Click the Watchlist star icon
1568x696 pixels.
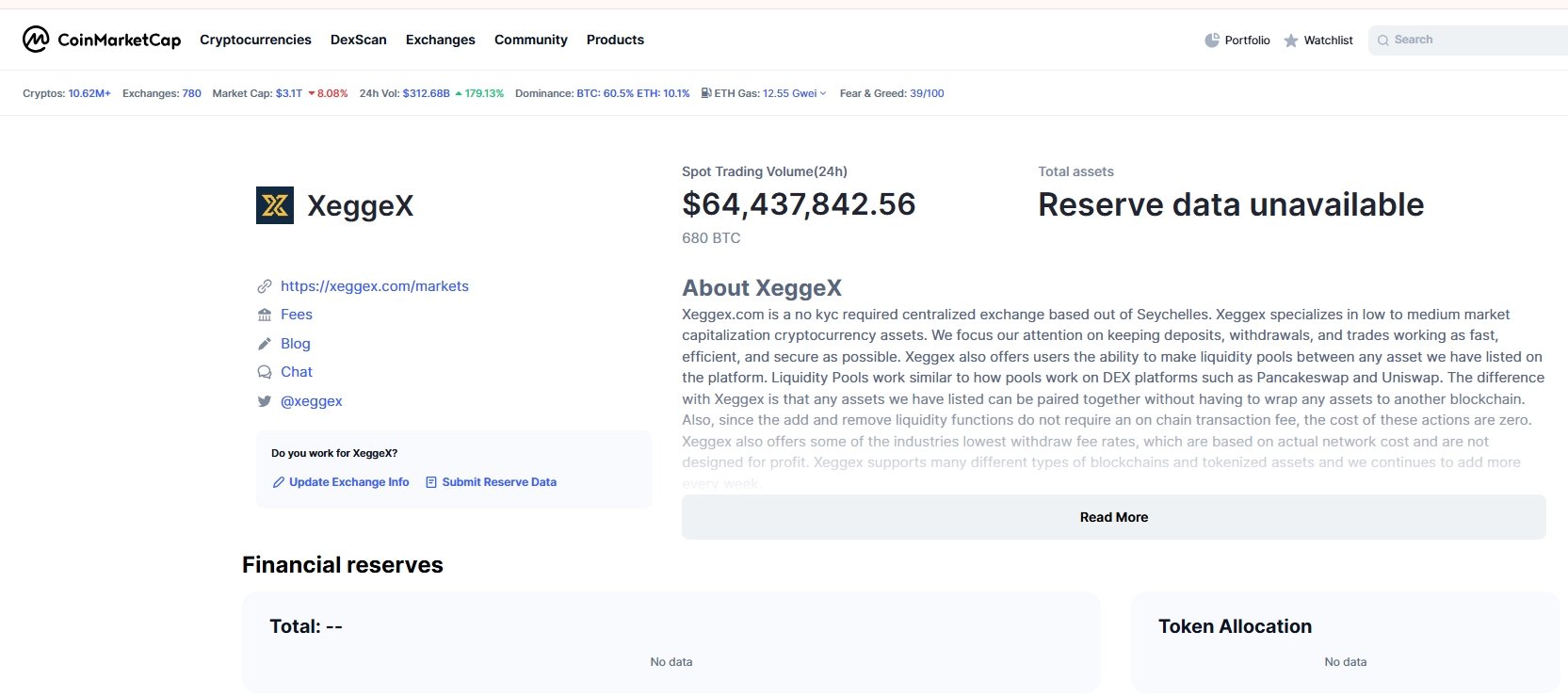(1291, 40)
